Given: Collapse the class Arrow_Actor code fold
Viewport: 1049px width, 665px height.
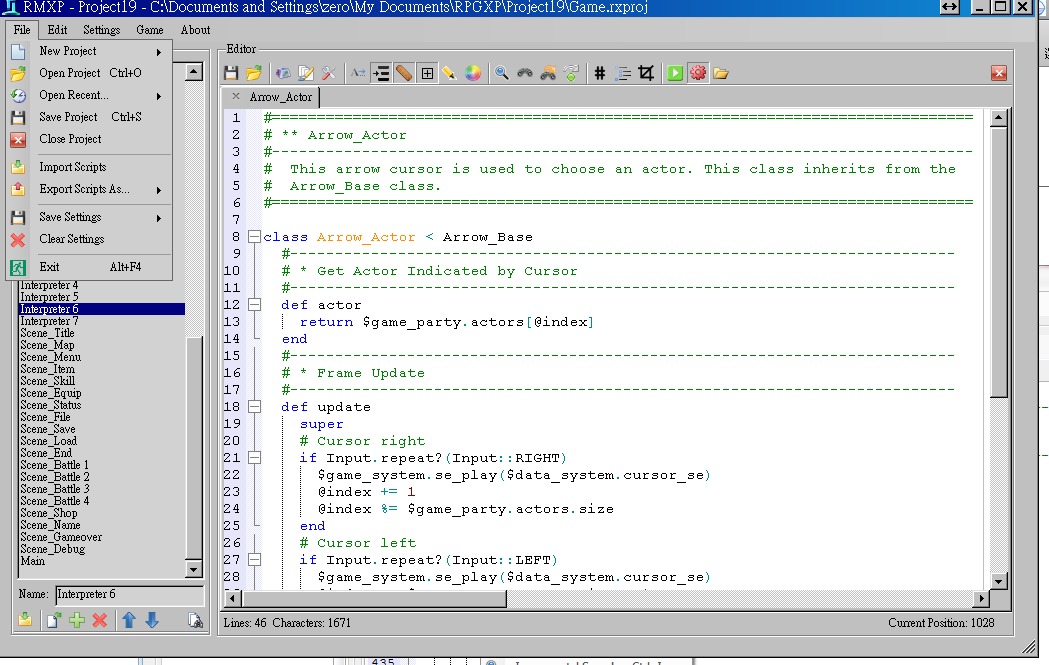Looking at the screenshot, I should point(254,236).
